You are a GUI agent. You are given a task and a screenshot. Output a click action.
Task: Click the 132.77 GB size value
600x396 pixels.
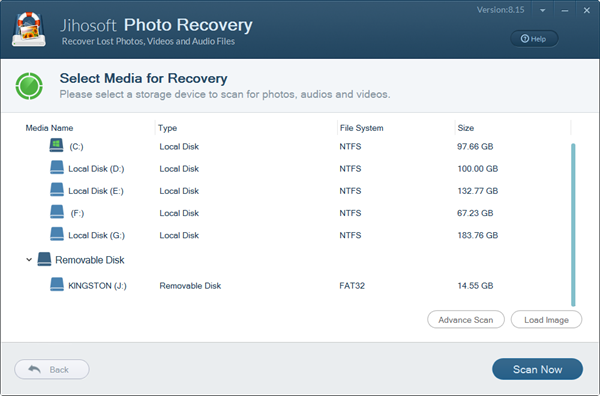click(x=478, y=191)
